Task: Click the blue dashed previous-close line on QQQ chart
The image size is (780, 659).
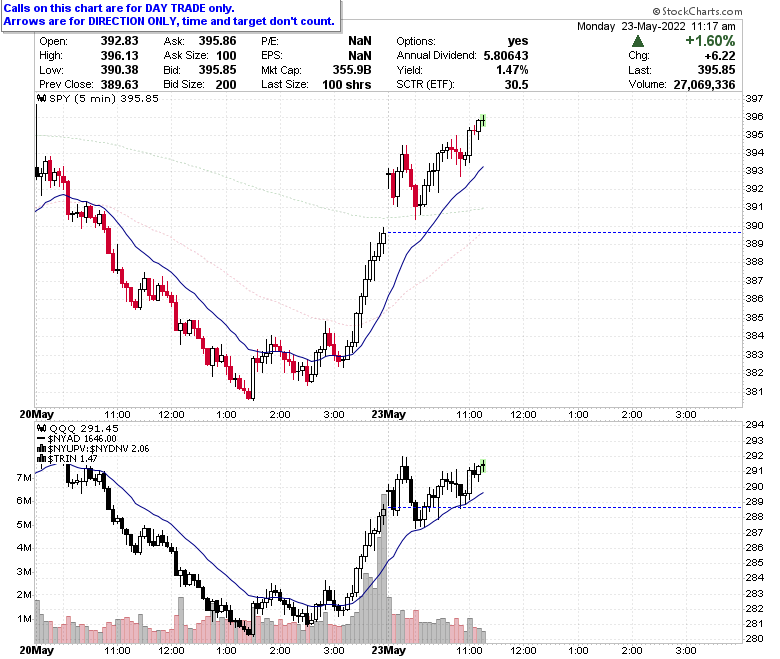Action: tap(564, 507)
